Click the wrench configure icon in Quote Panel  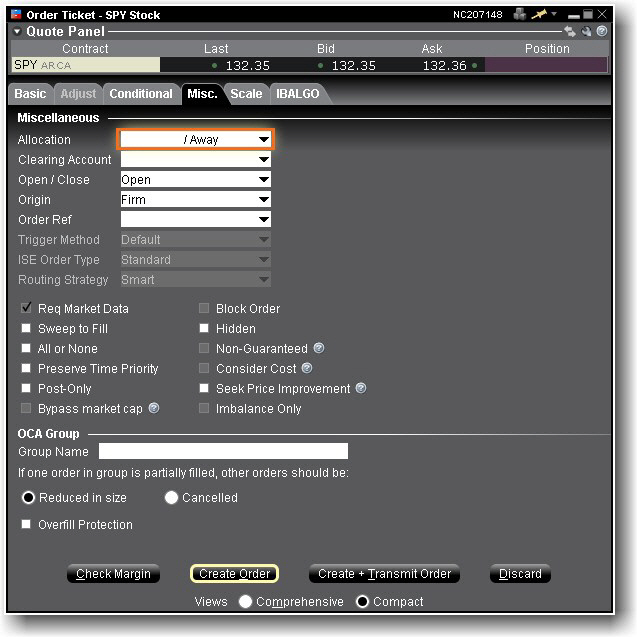point(586,31)
